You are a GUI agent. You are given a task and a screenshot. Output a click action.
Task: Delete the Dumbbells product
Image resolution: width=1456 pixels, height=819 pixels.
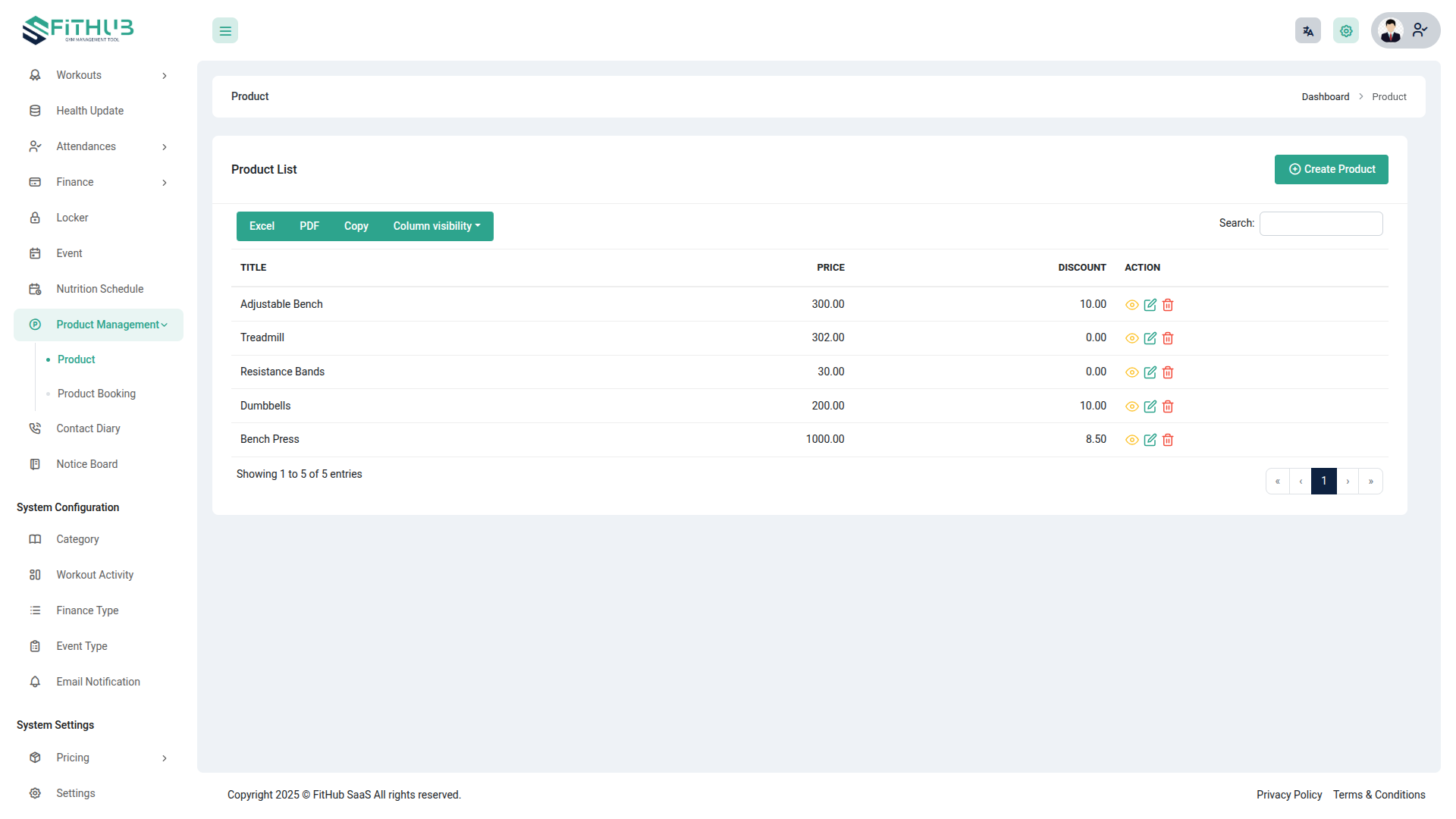[1168, 406]
